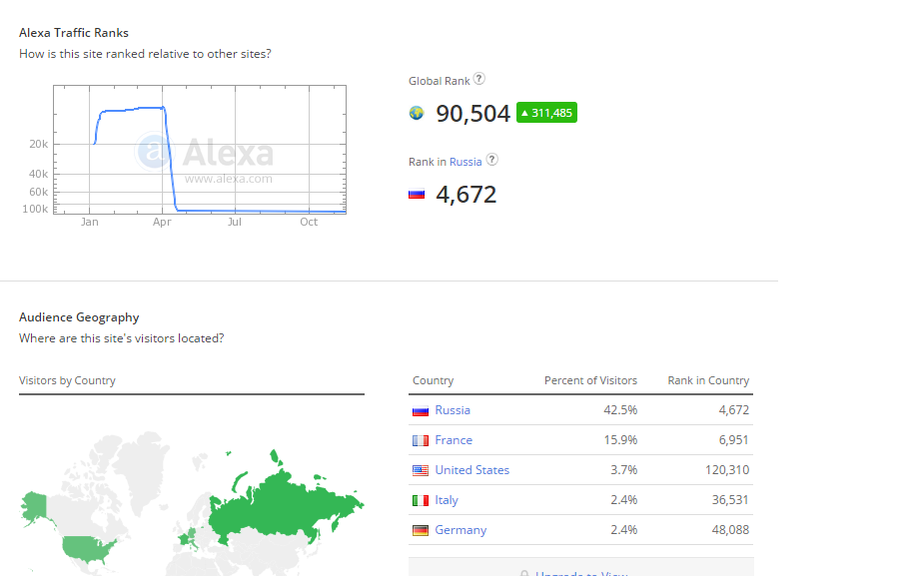Click the Russia flag in country table
The width and height of the screenshot is (918, 576).
click(420, 410)
